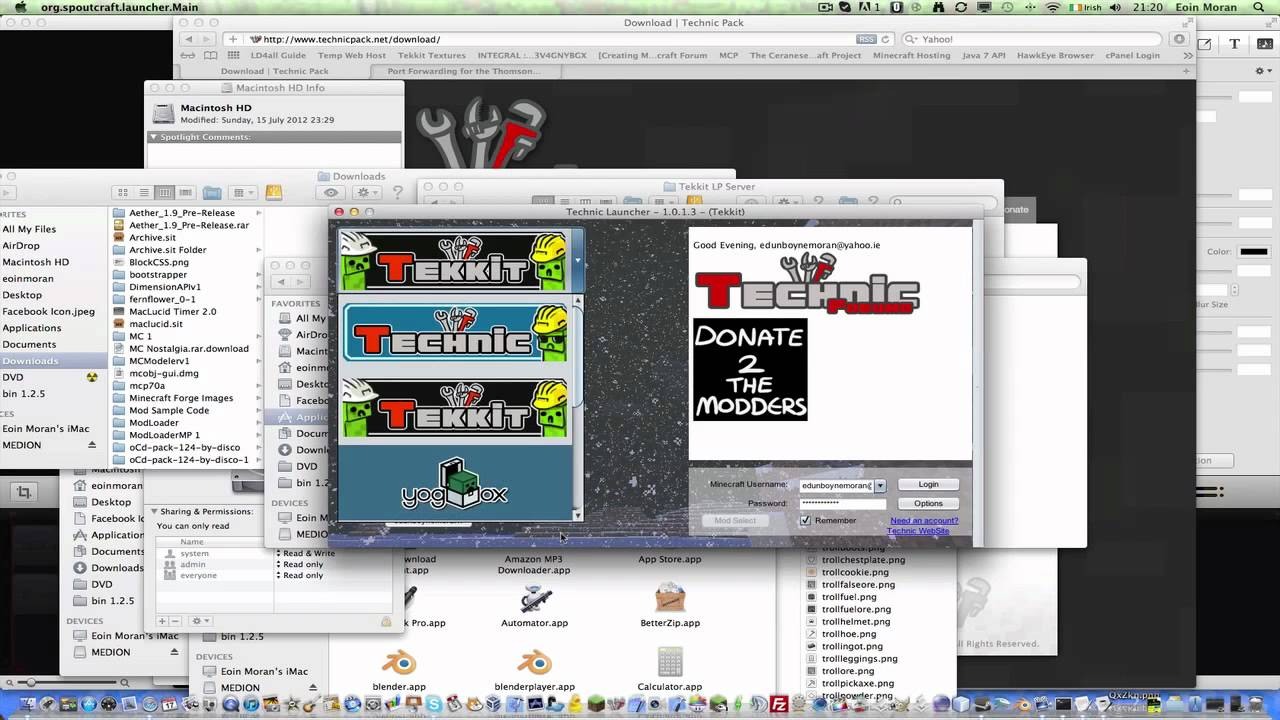Click the black Color swatch in right panel
This screenshot has width=1280, height=720.
(1254, 251)
